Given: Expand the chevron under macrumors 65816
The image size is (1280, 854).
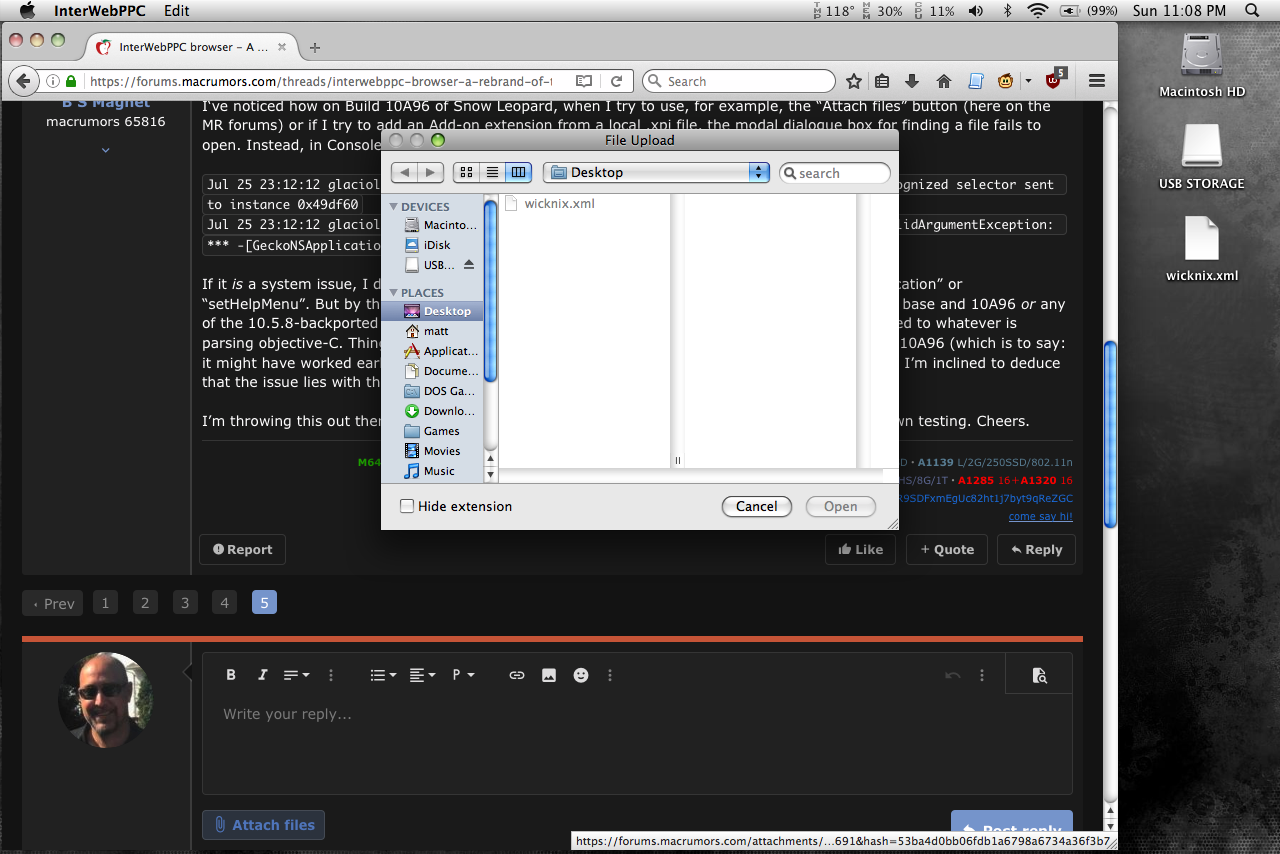Looking at the screenshot, I should pos(105,150).
